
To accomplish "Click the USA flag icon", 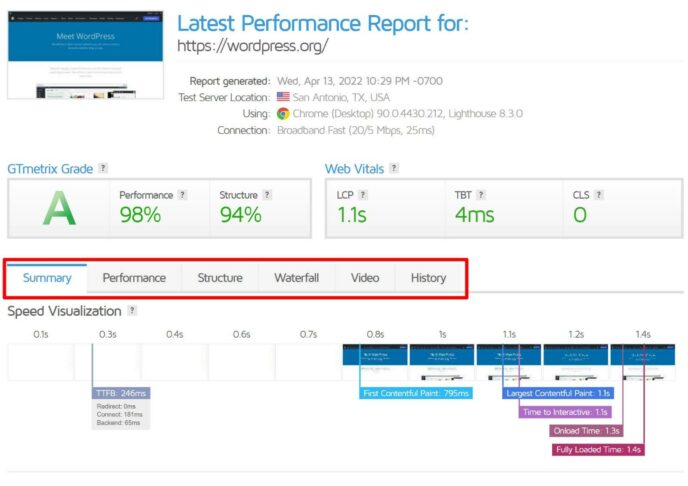I will point(283,96).
